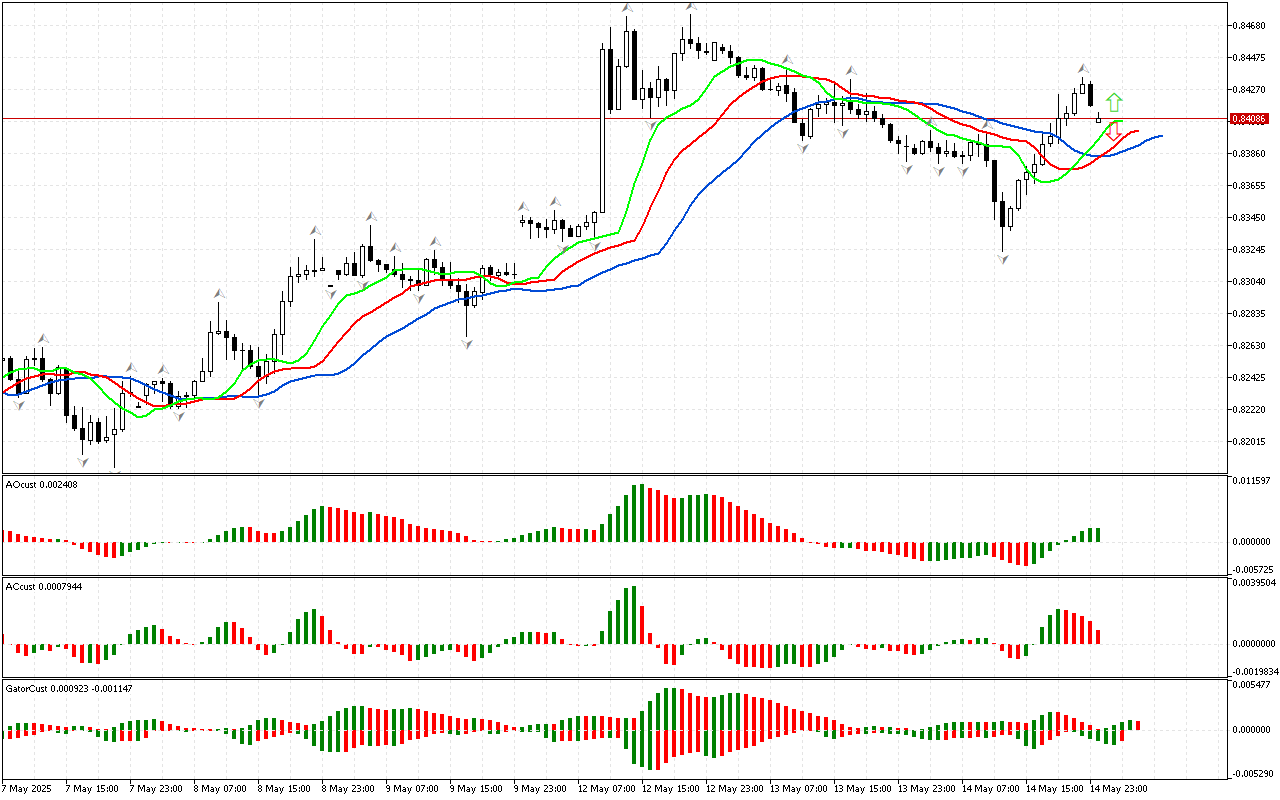Select the up fractal above the latest candles
Screen dimensions: 1280x800
[x=1083, y=69]
